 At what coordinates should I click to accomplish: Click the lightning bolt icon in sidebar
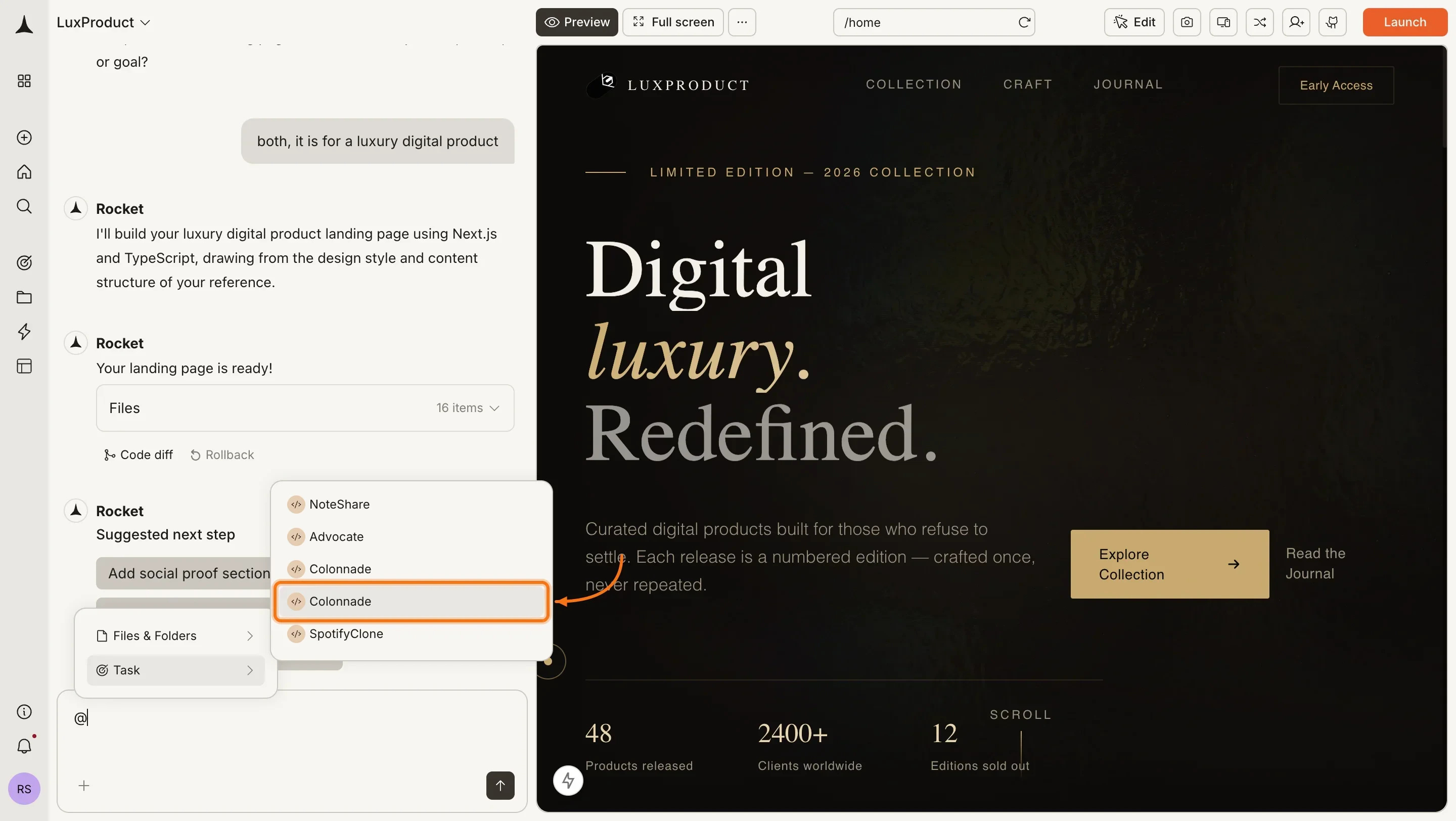coord(24,332)
